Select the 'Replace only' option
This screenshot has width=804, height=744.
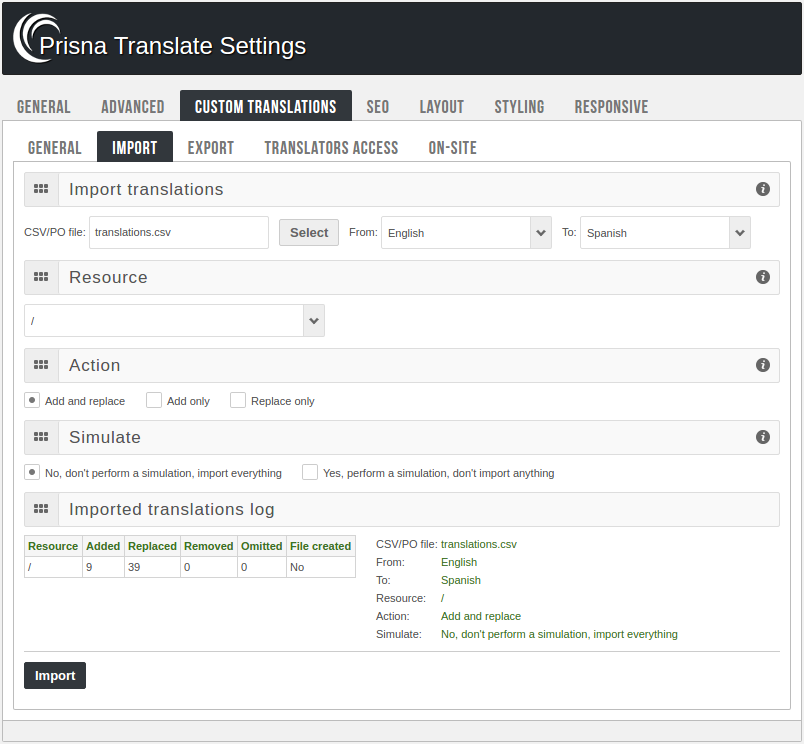[x=238, y=400]
